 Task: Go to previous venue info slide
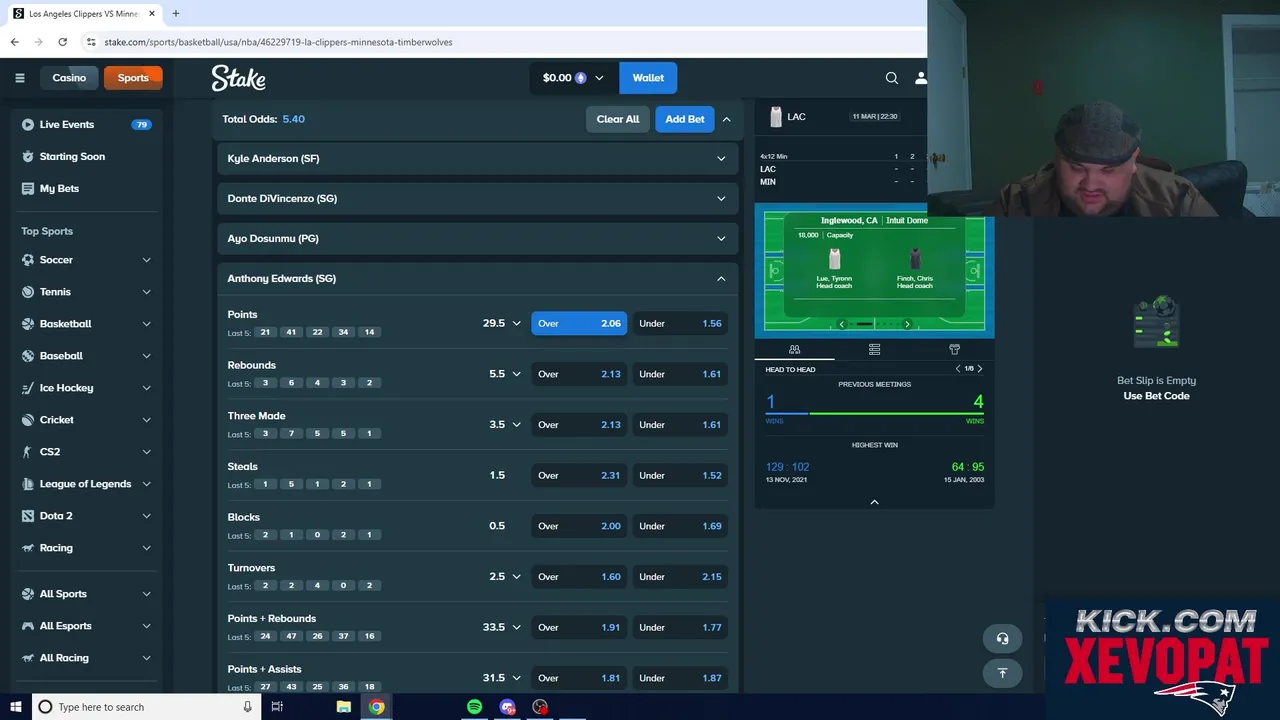(842, 324)
